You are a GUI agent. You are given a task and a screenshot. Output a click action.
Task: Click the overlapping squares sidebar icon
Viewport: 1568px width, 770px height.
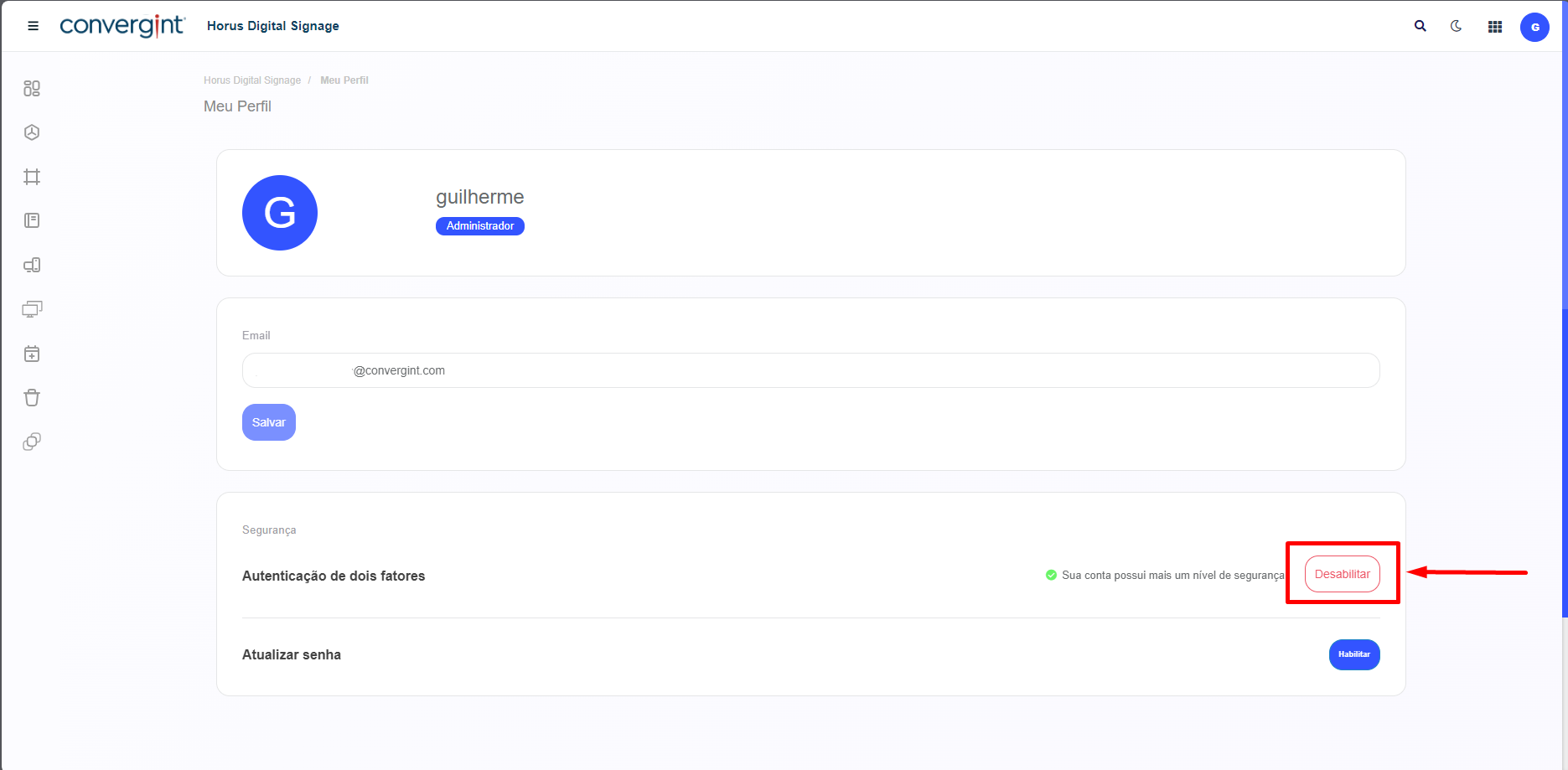pos(32,442)
